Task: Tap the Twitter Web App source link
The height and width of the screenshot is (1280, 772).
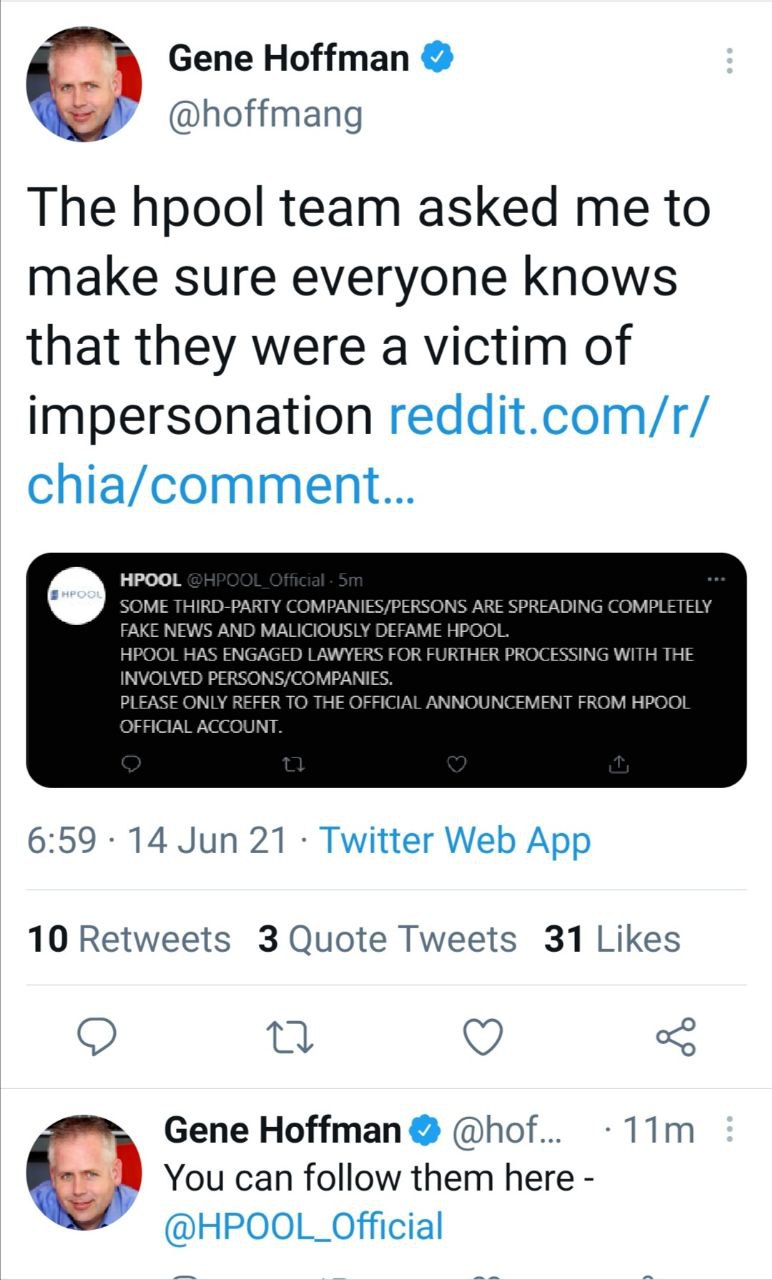Action: pos(455,840)
